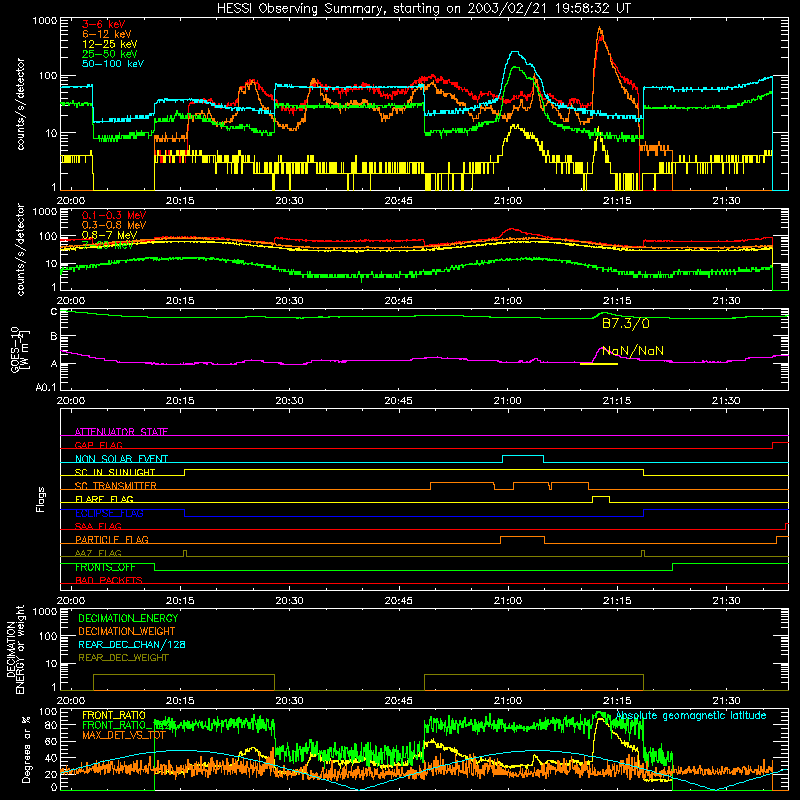This screenshot has height=800, width=800.
Task: Select the green 25-50 keV legend label
Action: click(x=110, y=54)
